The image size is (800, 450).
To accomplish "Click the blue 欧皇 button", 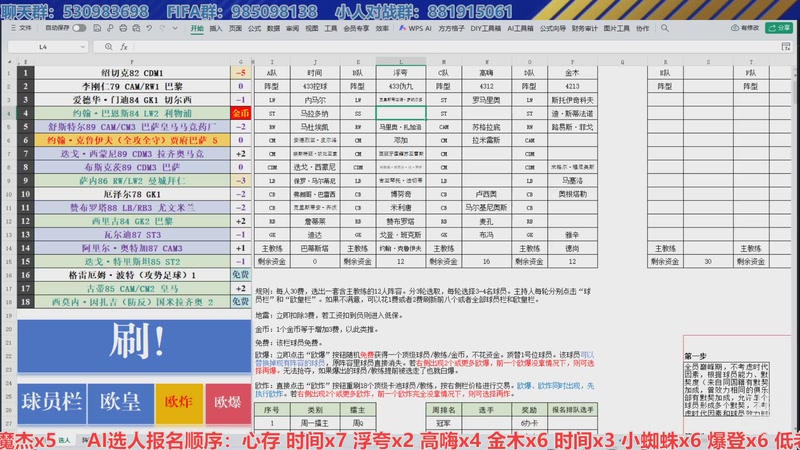I will 120,403.
